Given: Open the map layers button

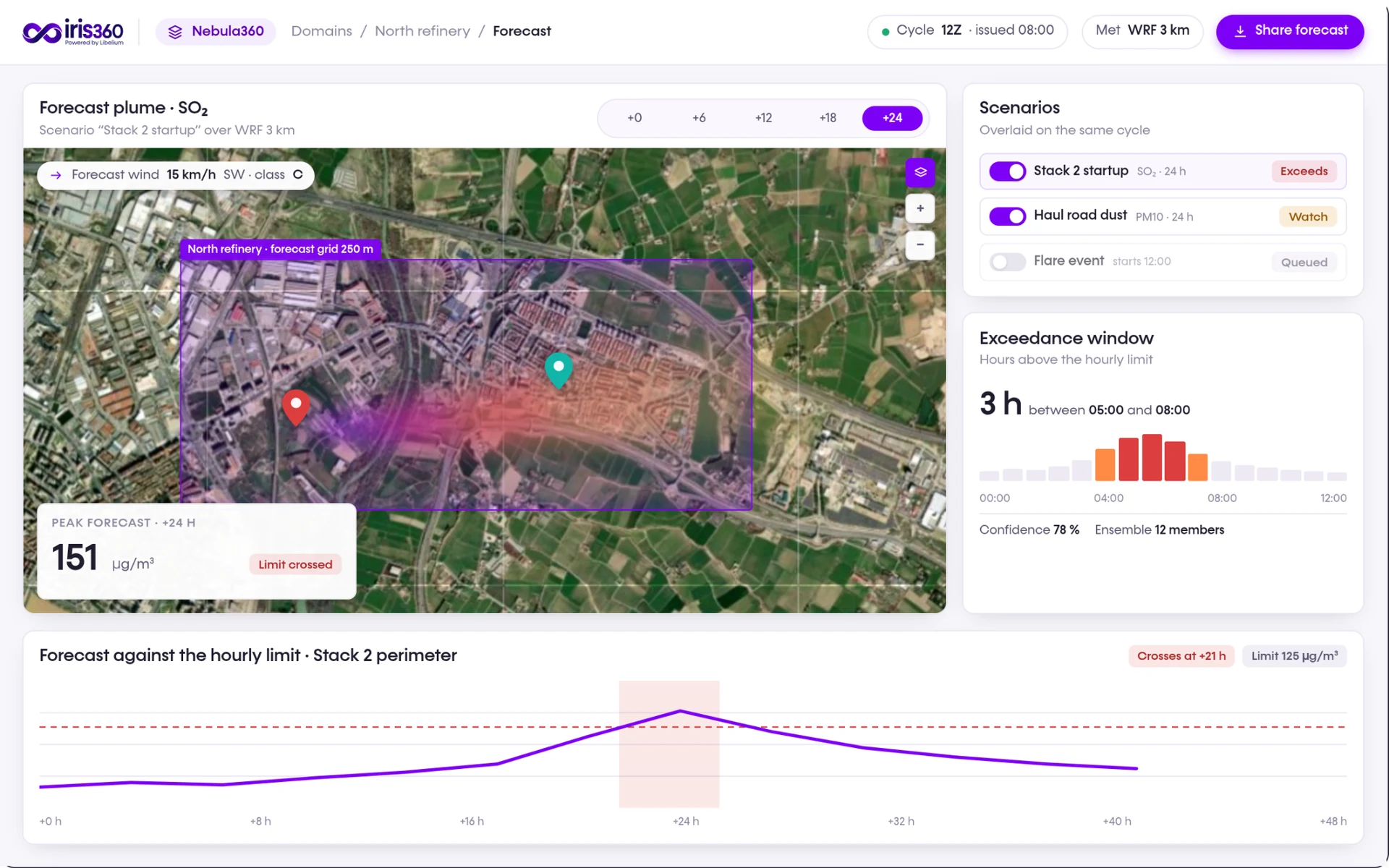Looking at the screenshot, I should 920,172.
